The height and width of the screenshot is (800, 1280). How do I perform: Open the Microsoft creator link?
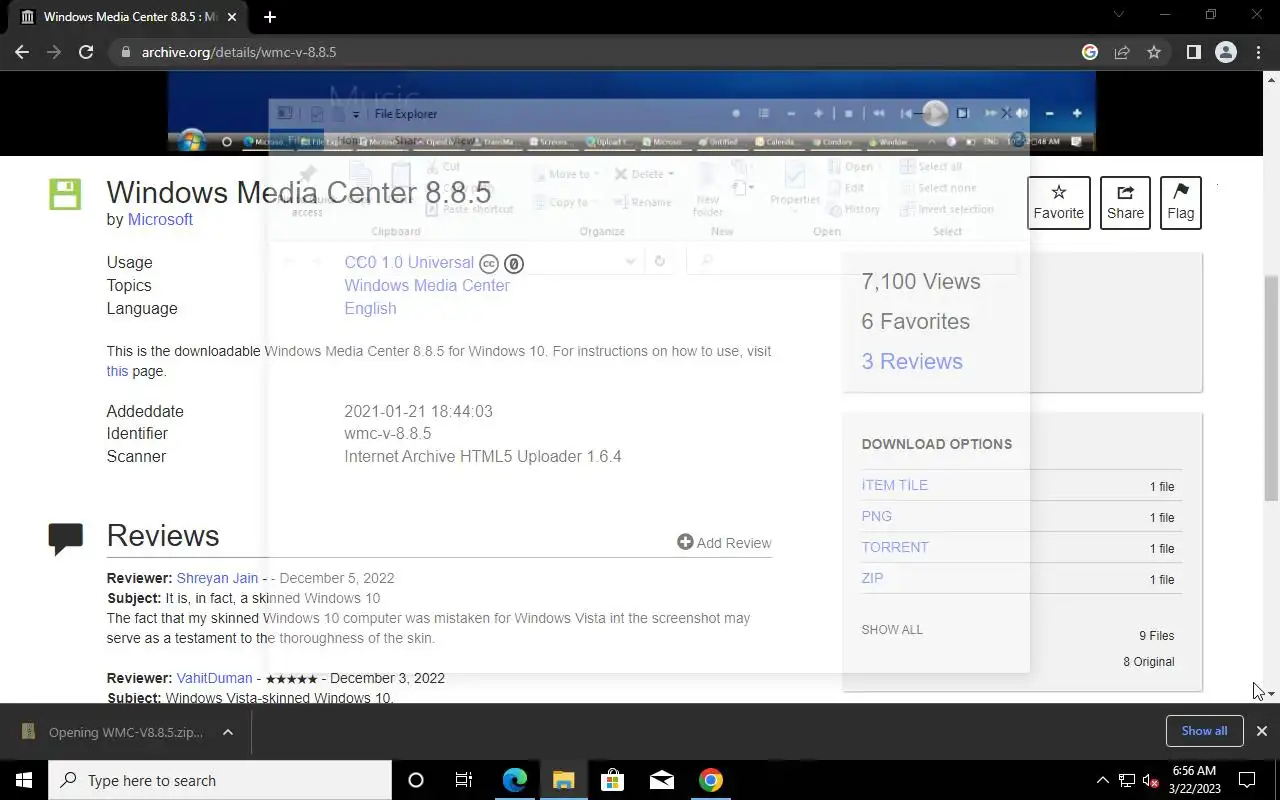tap(160, 219)
